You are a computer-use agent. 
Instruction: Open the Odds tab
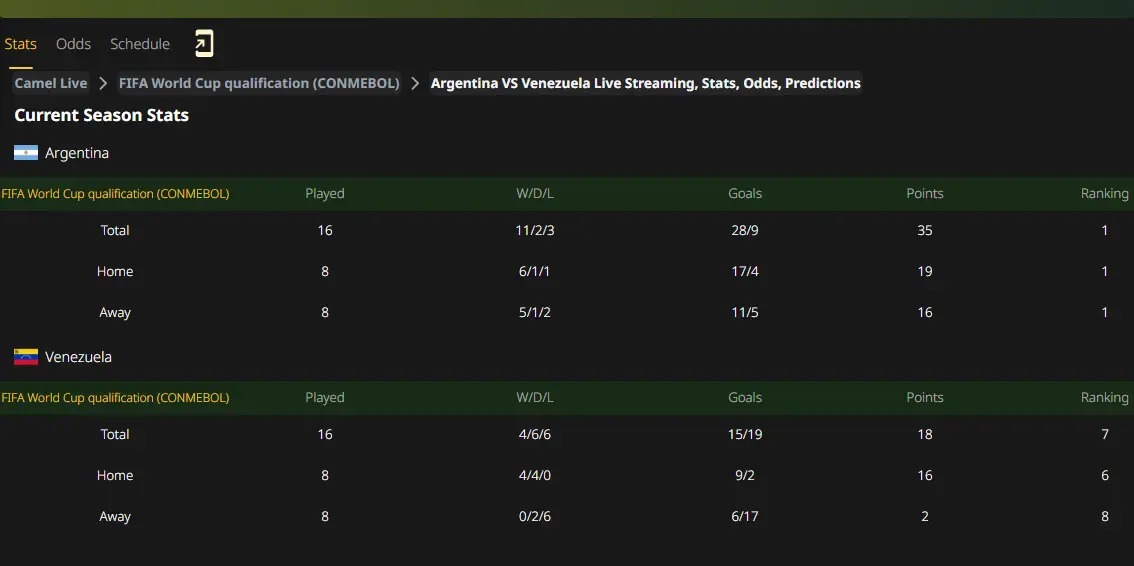(74, 44)
